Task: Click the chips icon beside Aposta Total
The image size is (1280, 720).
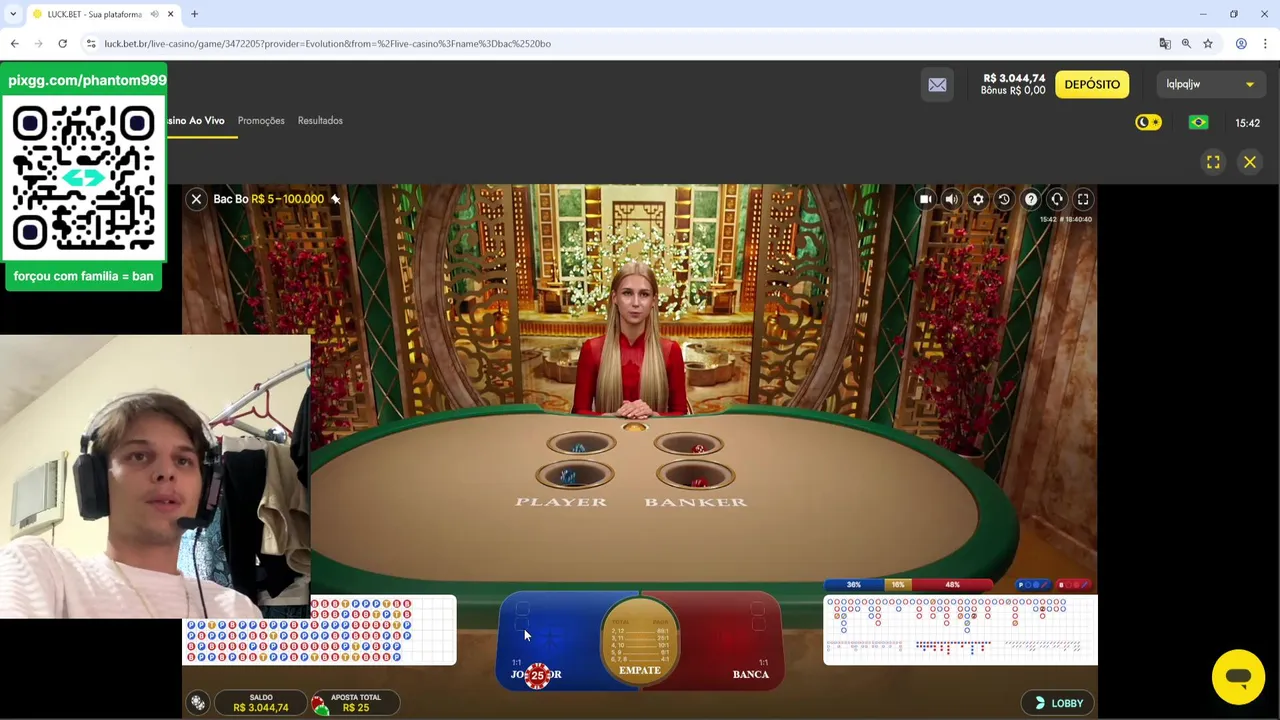Action: (x=319, y=704)
